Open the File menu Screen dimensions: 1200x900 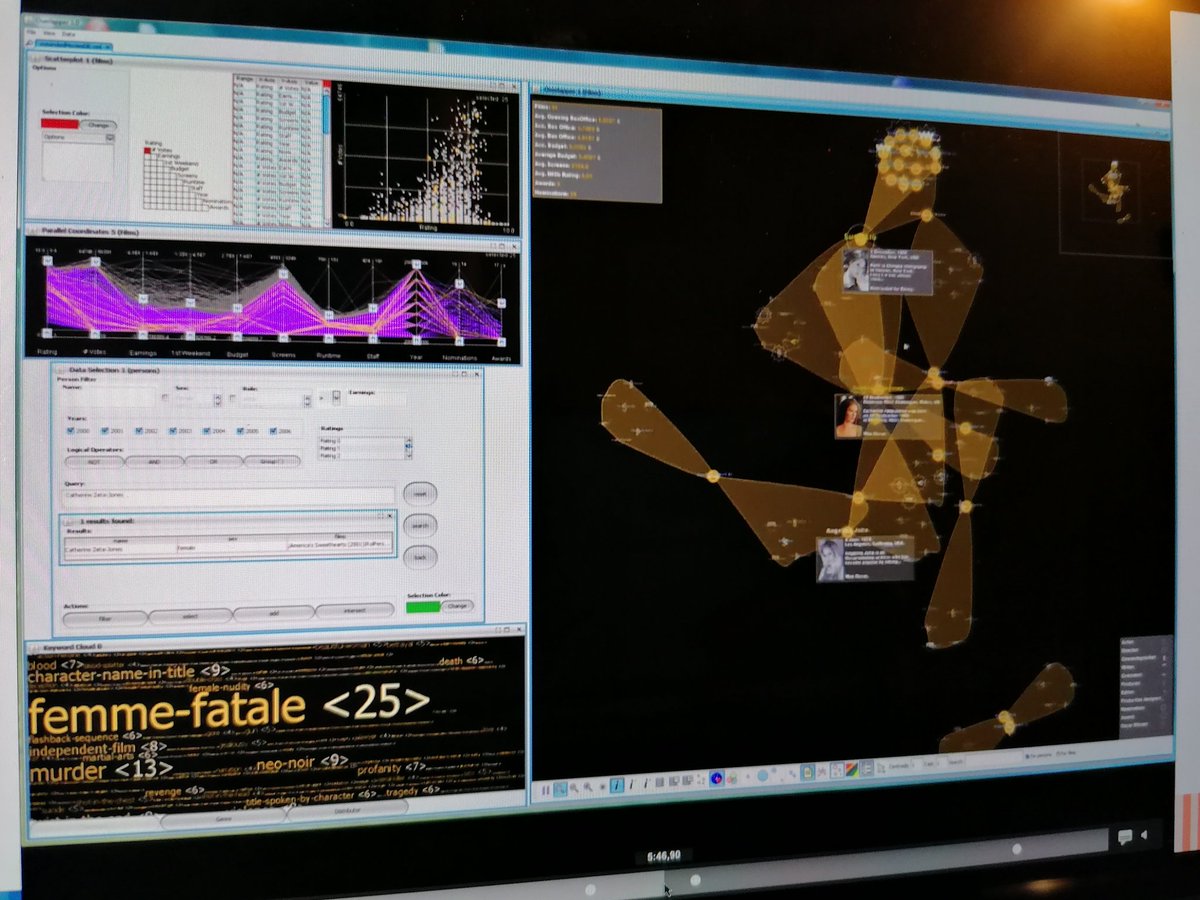coord(31,32)
